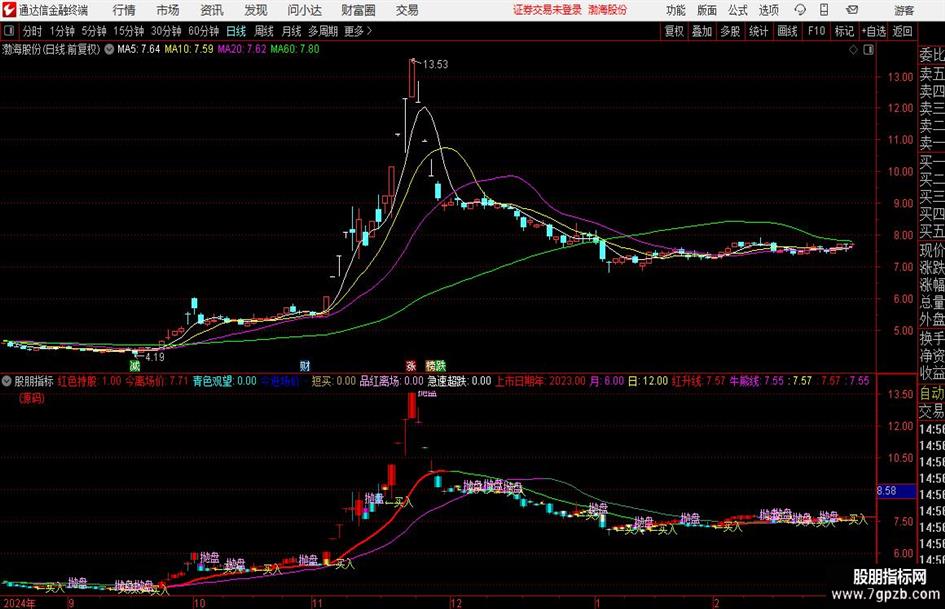
Task: Click the 标记 mark button
Action: [x=844, y=31]
